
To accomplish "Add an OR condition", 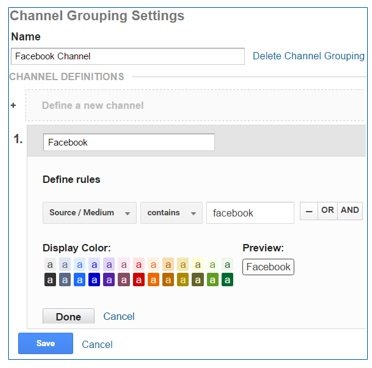I will coord(327,211).
